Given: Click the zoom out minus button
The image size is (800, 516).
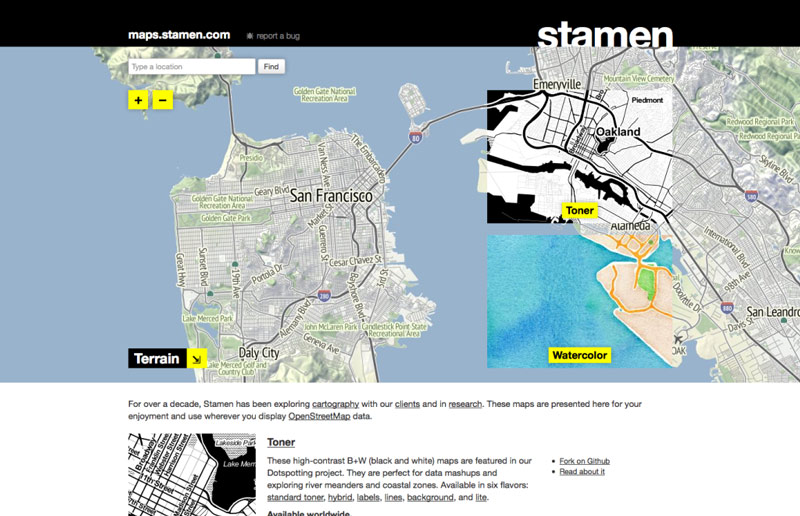Looking at the screenshot, I should [163, 100].
